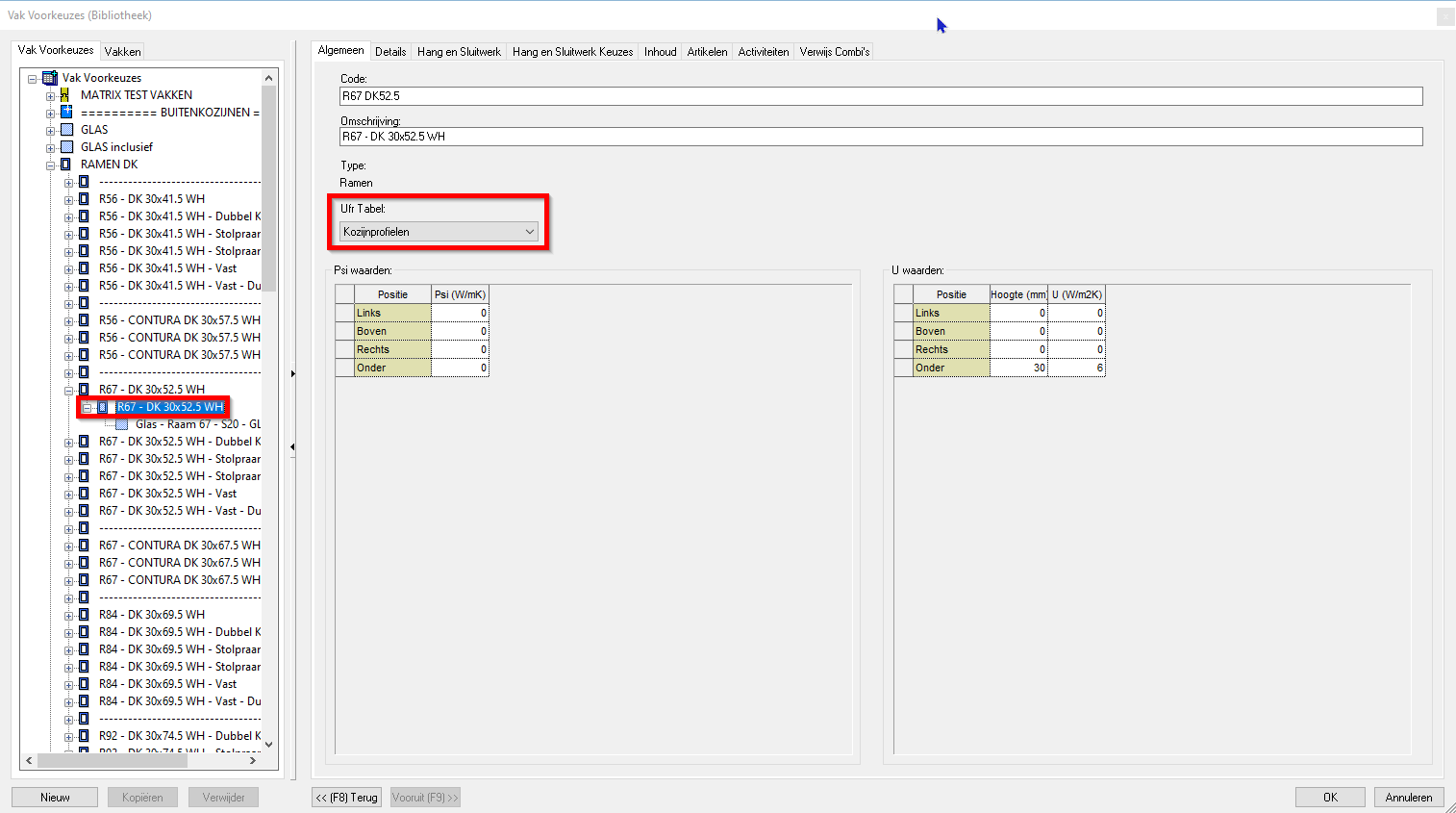Screen dimensions: 1456x813
Task: Open the Vakken tab
Action: [121, 50]
